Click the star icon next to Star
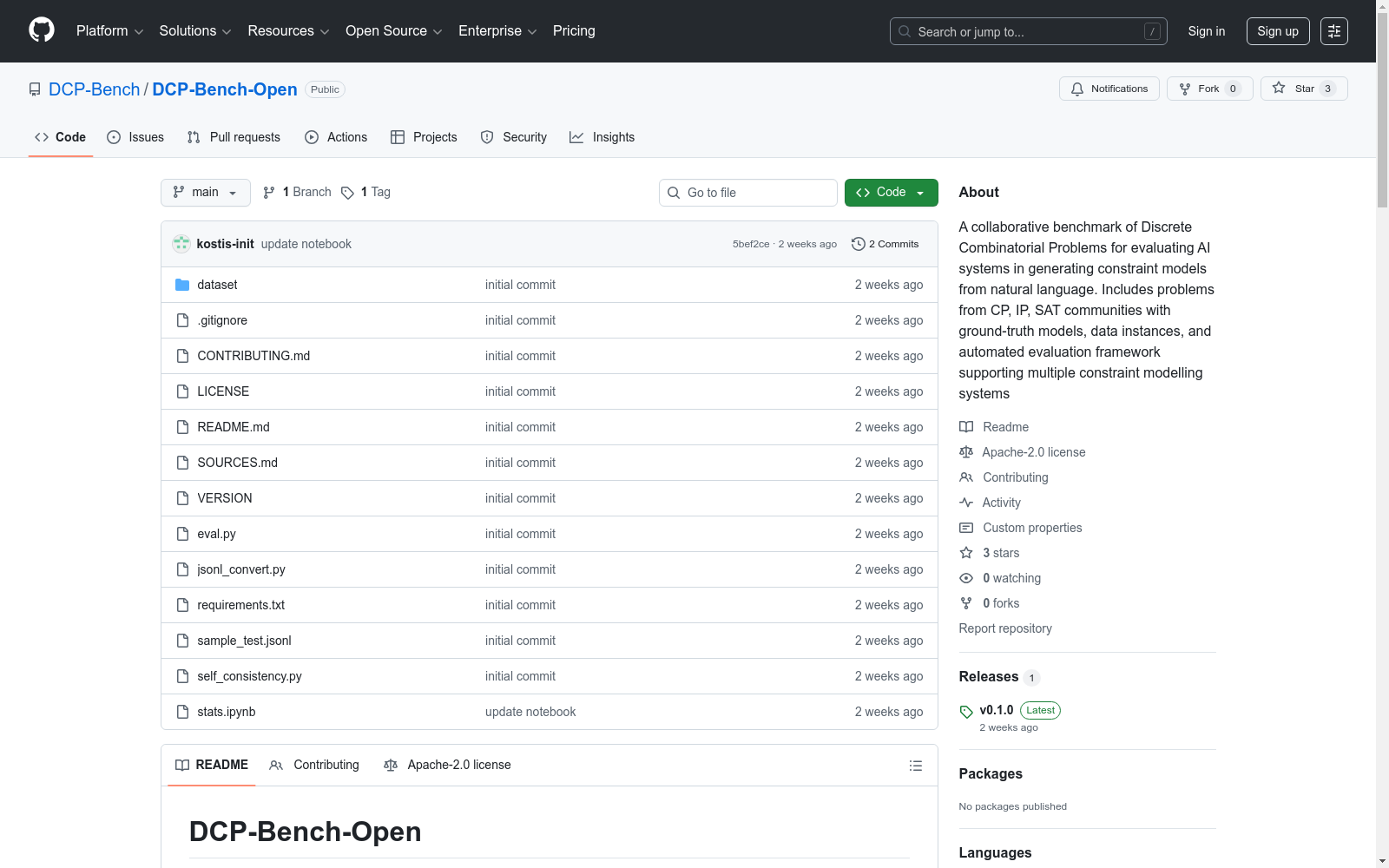The image size is (1389, 868). [x=1279, y=88]
